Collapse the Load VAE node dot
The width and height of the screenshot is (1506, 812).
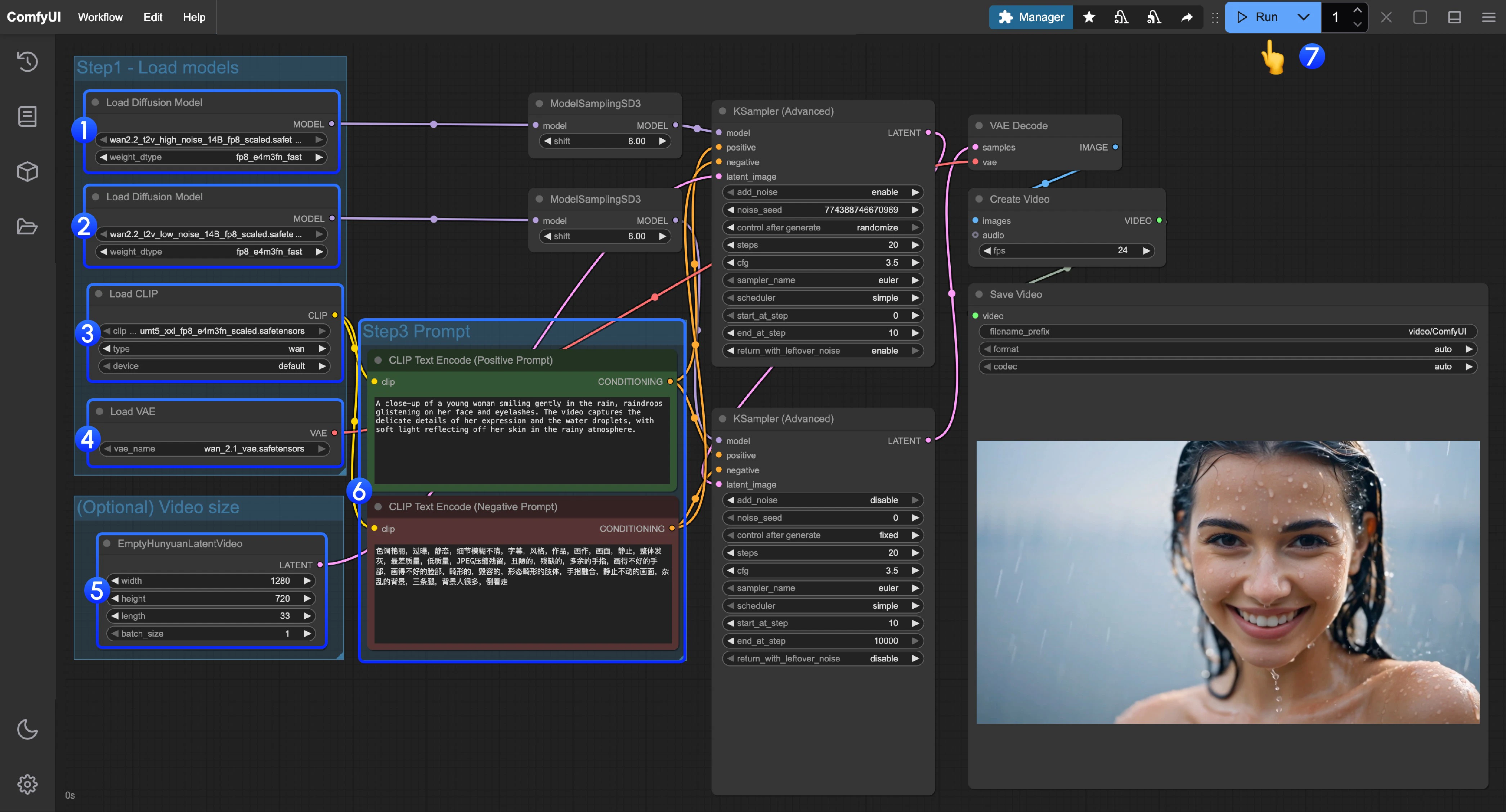click(x=99, y=412)
